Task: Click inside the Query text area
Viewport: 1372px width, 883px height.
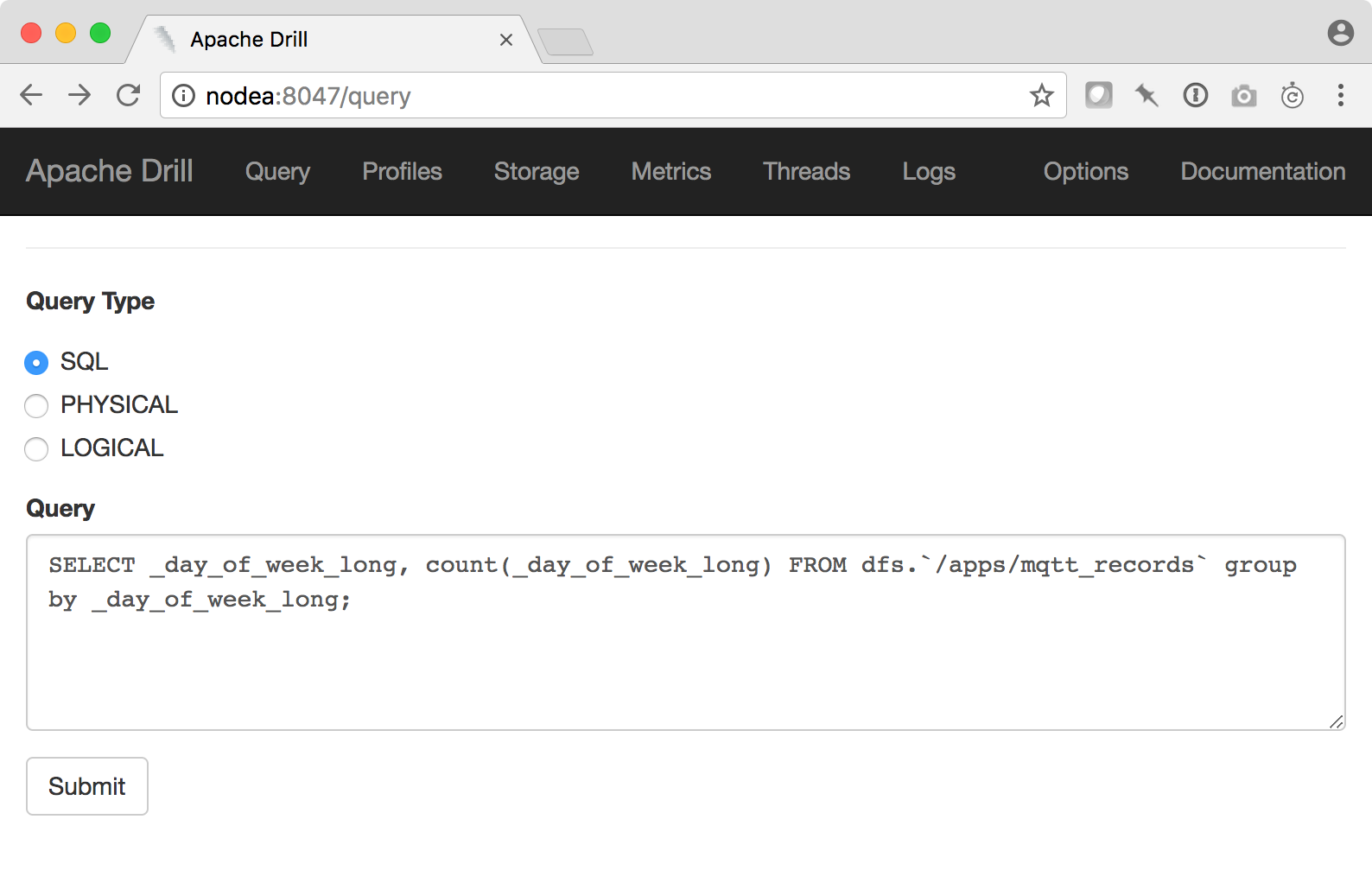Action: click(x=686, y=632)
